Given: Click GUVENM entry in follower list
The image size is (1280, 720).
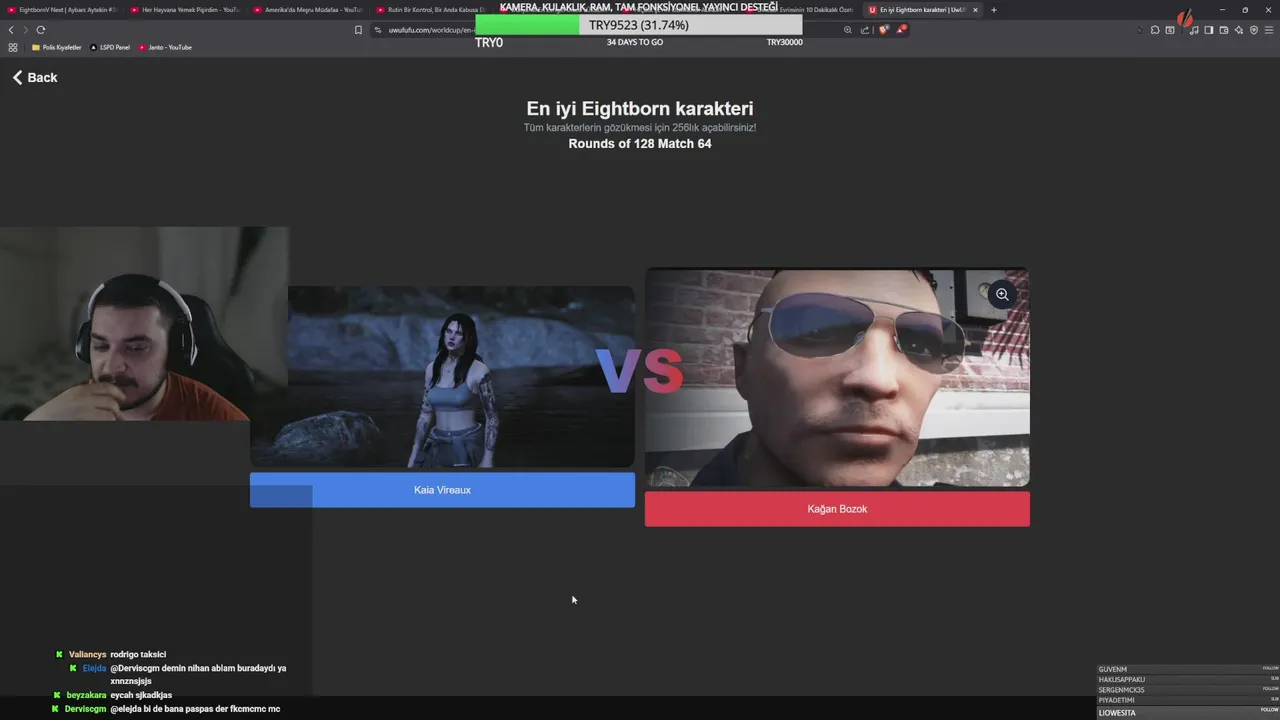Looking at the screenshot, I should tap(1188, 669).
